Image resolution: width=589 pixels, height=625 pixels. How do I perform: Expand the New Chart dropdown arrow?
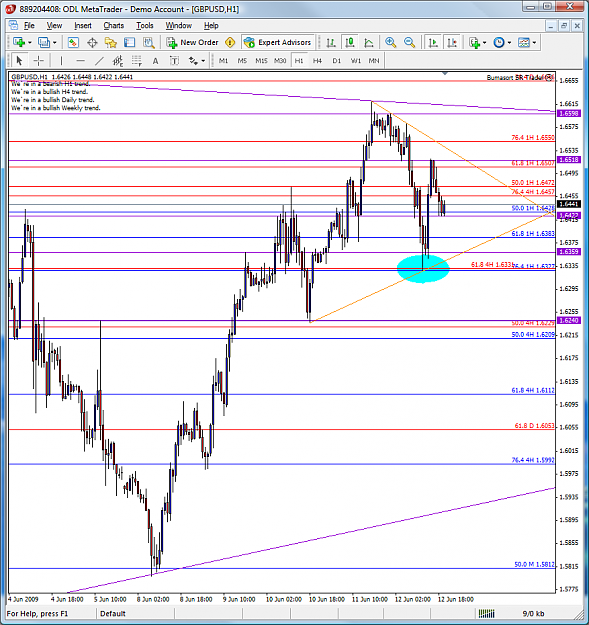(x=29, y=42)
